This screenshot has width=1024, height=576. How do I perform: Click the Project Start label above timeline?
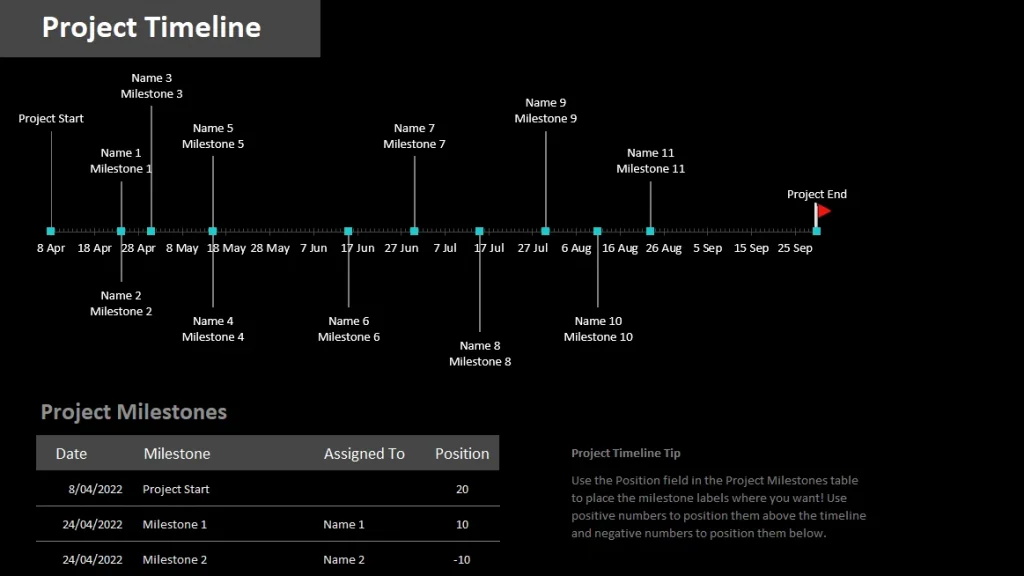tap(51, 118)
